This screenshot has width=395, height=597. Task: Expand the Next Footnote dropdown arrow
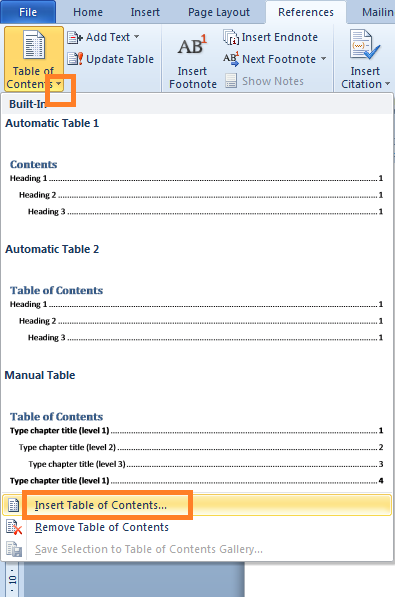pos(323,59)
